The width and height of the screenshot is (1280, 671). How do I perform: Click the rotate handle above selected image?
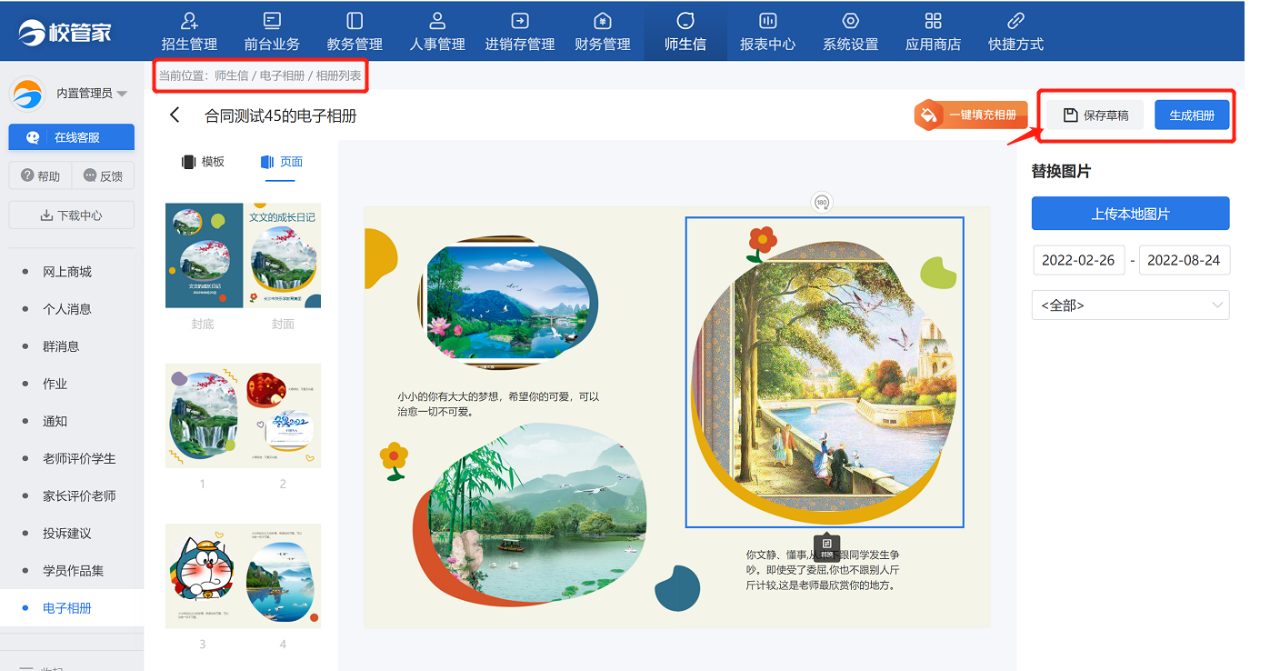pos(822,202)
